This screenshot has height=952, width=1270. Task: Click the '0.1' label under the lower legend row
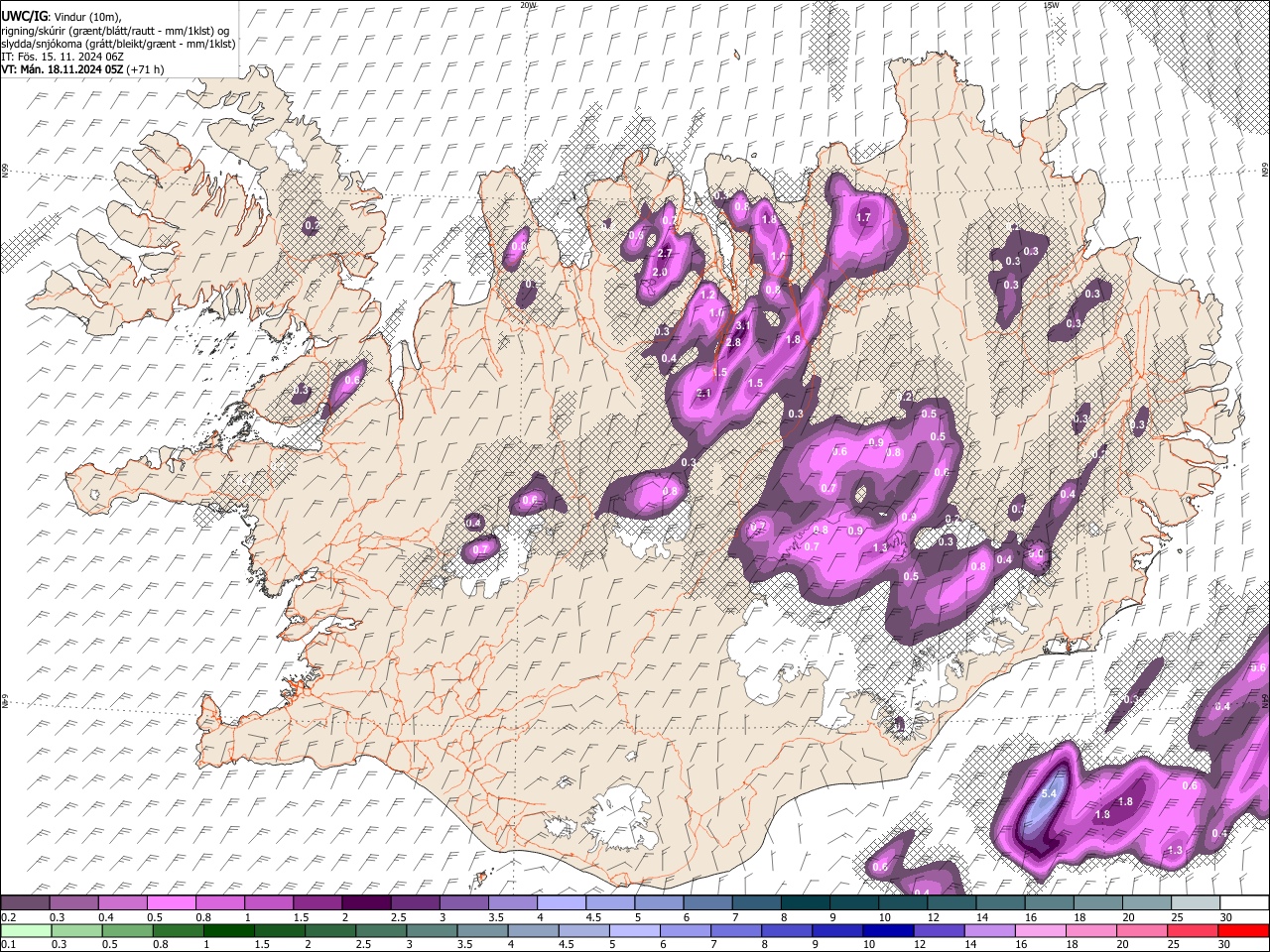click(8, 944)
